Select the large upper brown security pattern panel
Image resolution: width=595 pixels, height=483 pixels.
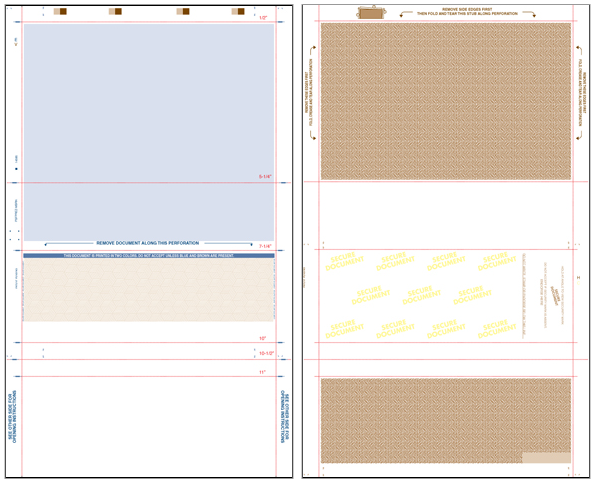point(446,101)
